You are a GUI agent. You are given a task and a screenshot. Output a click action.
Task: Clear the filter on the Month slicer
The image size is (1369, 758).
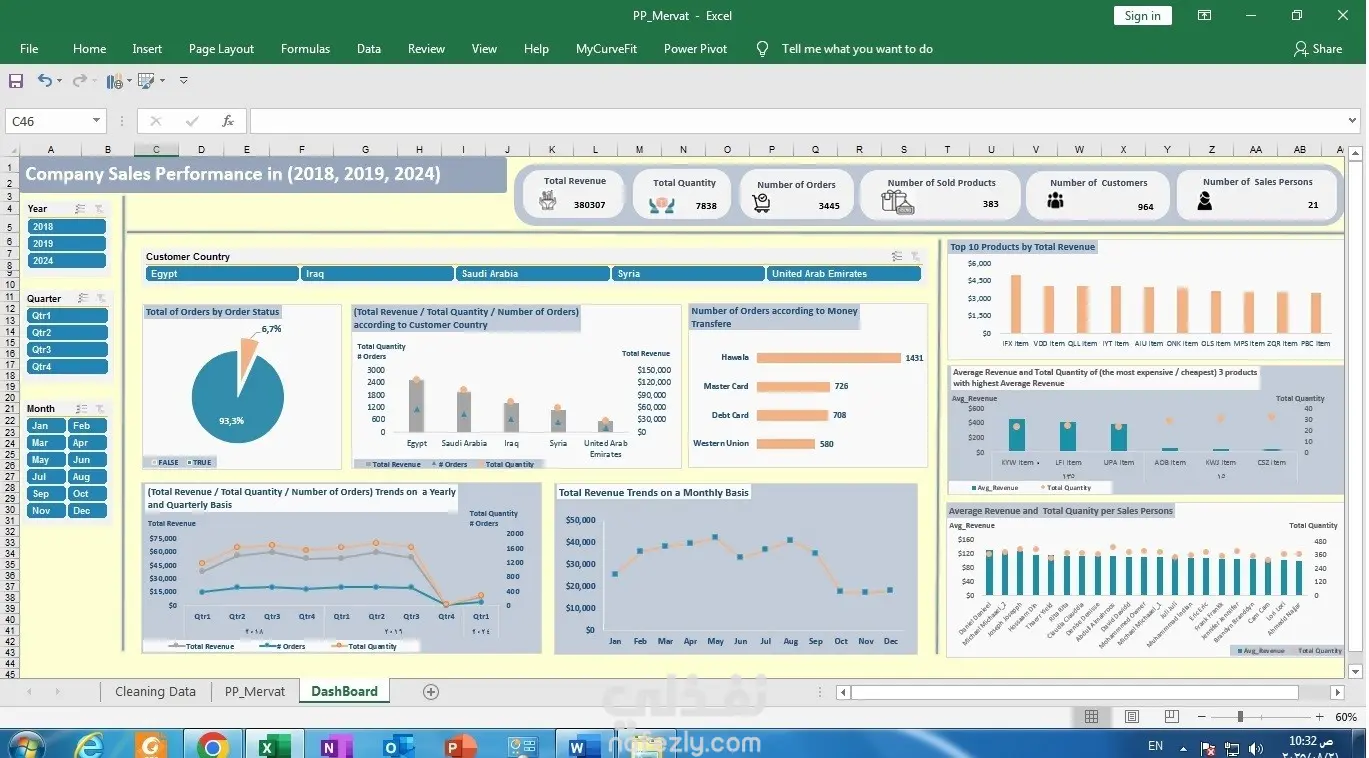click(100, 408)
